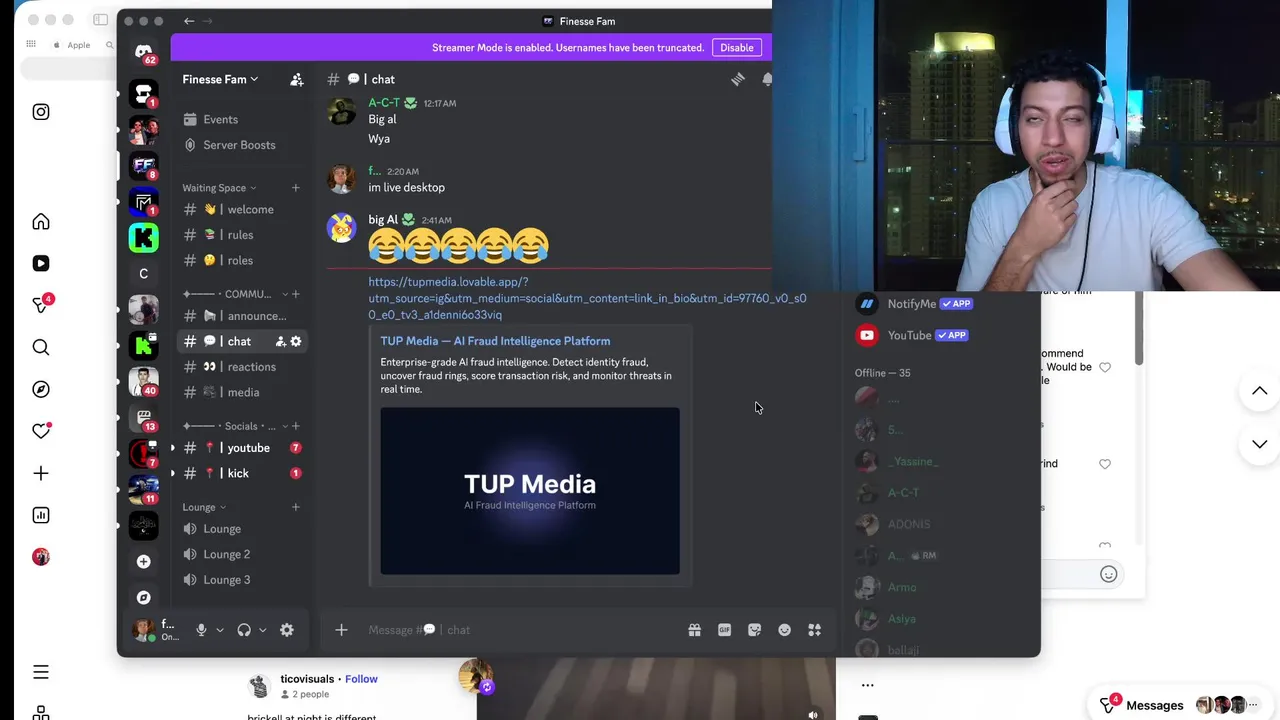1280x720 pixels.
Task: Open Discover servers compass icon in Discord
Action: click(144, 597)
